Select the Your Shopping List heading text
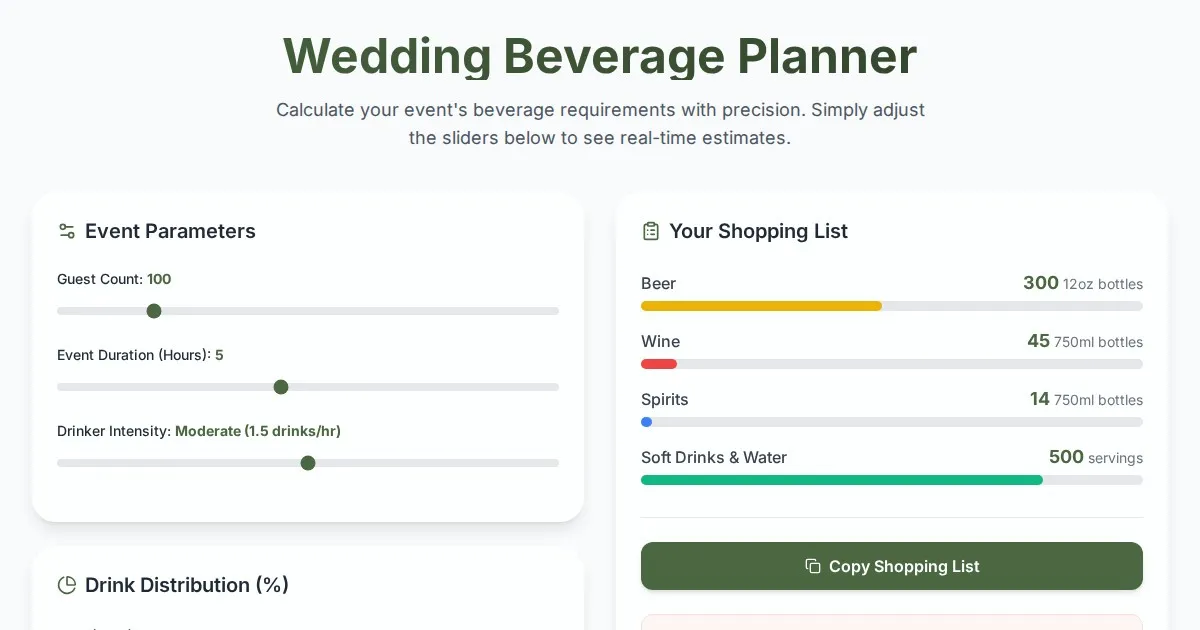This screenshot has width=1200, height=630. [758, 231]
